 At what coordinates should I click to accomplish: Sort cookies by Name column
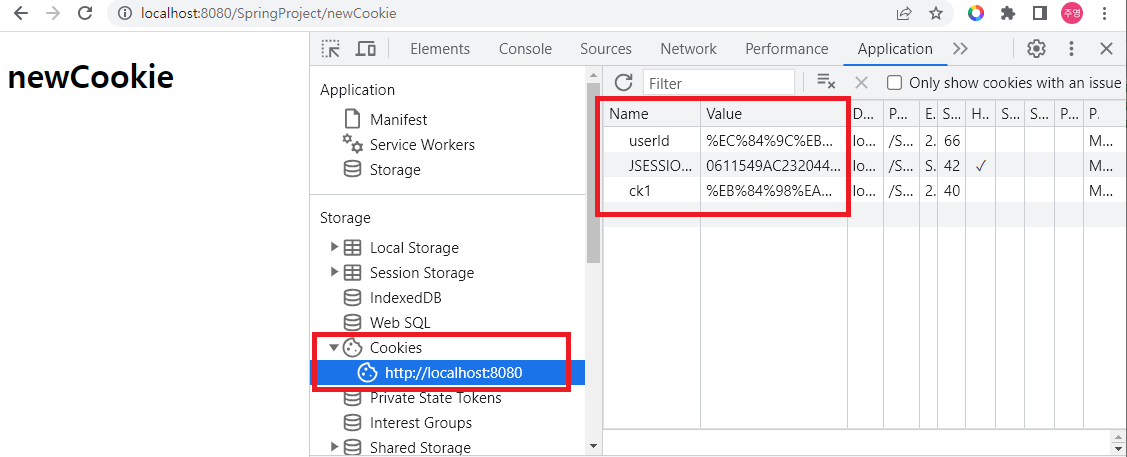pos(652,114)
